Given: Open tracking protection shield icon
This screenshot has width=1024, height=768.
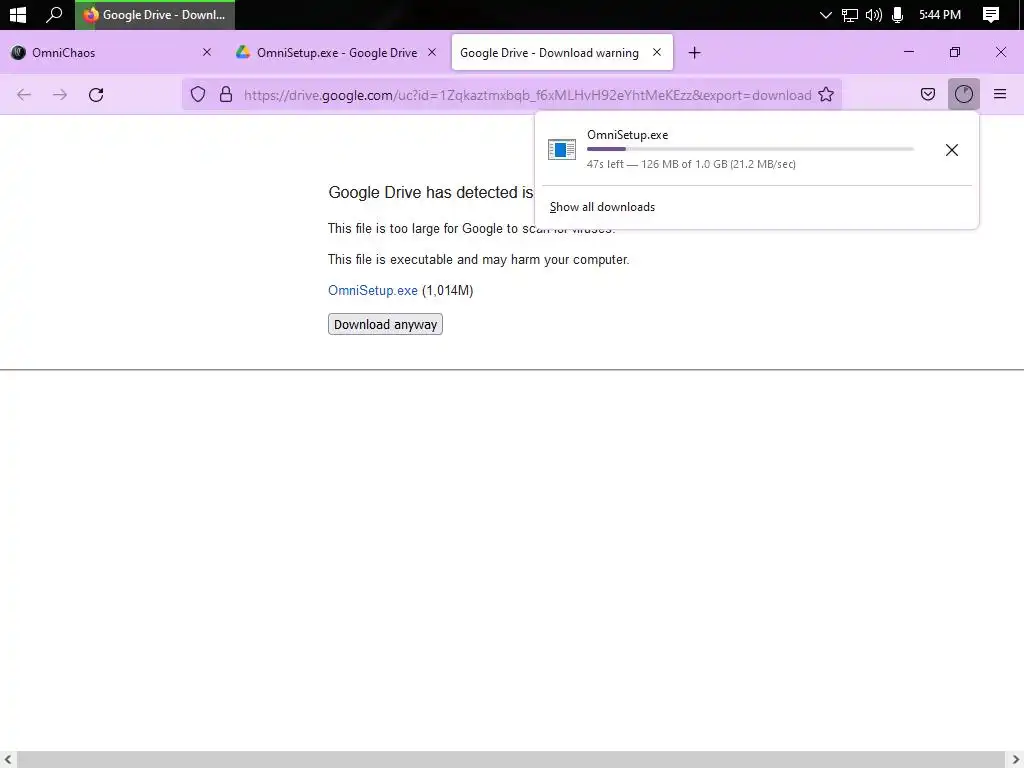Looking at the screenshot, I should tap(198, 95).
